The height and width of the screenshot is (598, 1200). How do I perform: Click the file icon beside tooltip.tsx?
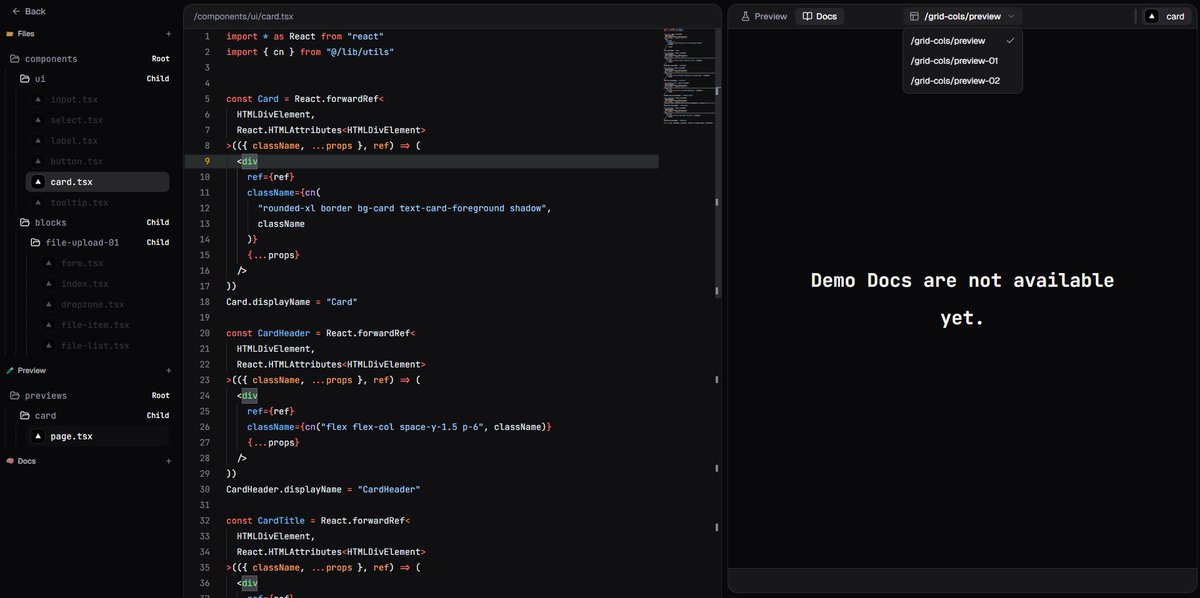pyautogui.click(x=38, y=202)
